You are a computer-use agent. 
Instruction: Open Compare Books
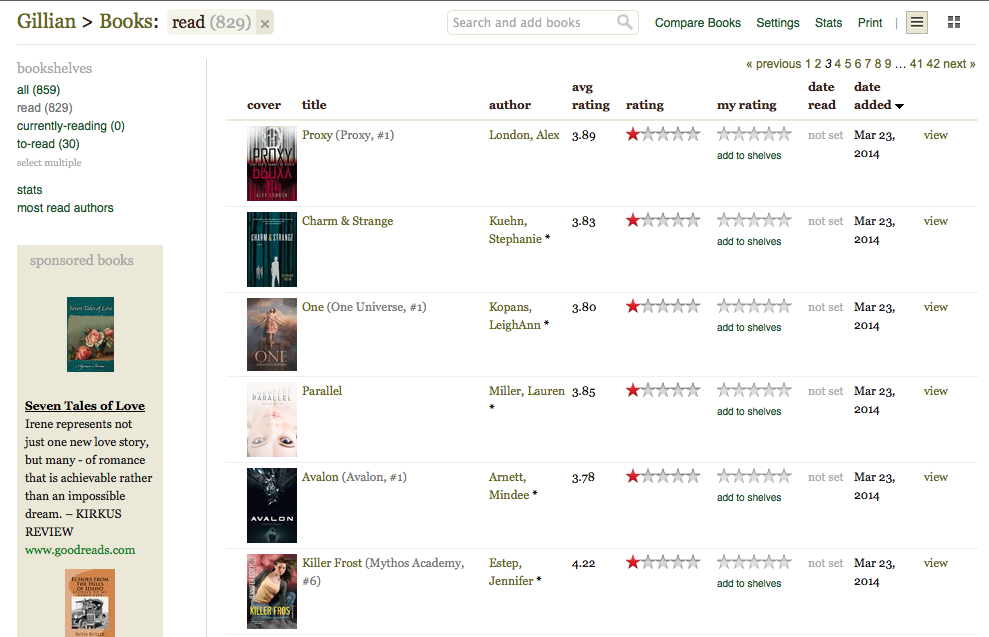click(698, 23)
